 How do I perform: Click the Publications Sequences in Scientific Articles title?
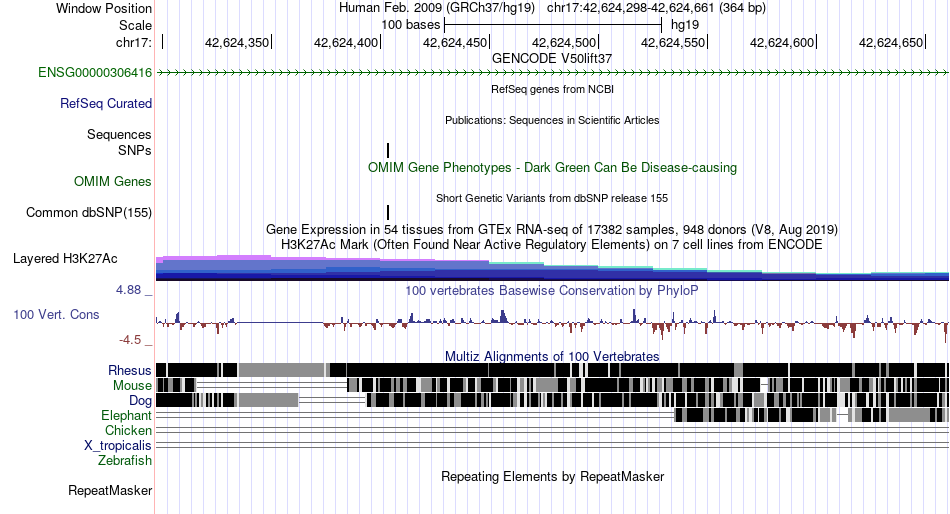(x=552, y=120)
